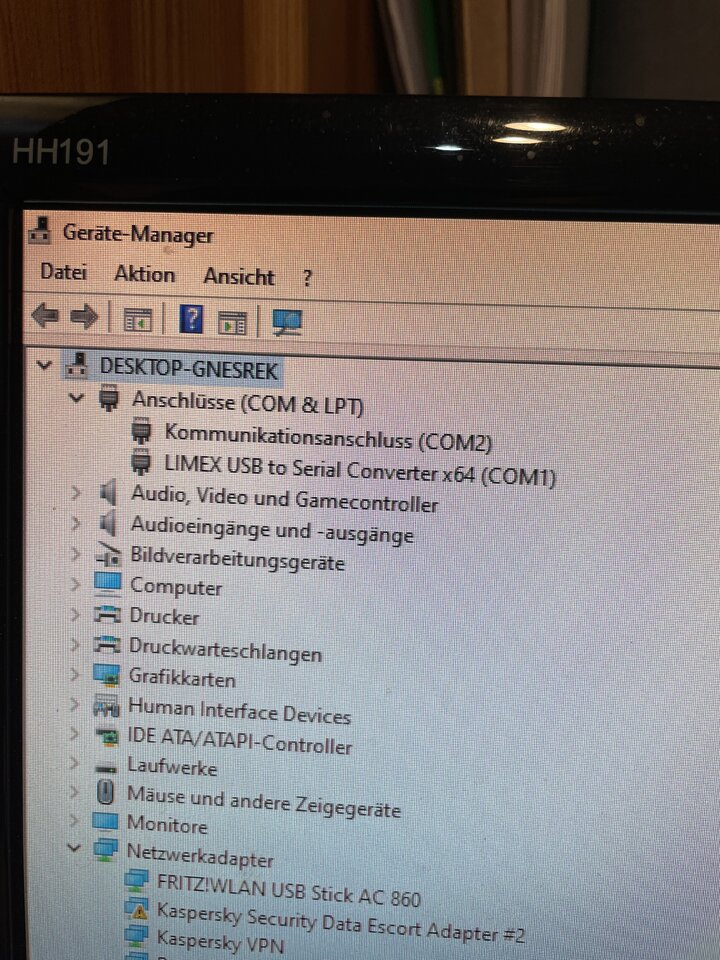Screen dimensions: 720x960
Task: Click the Kaspersky Data Escort warning icon
Action: click(x=137, y=909)
